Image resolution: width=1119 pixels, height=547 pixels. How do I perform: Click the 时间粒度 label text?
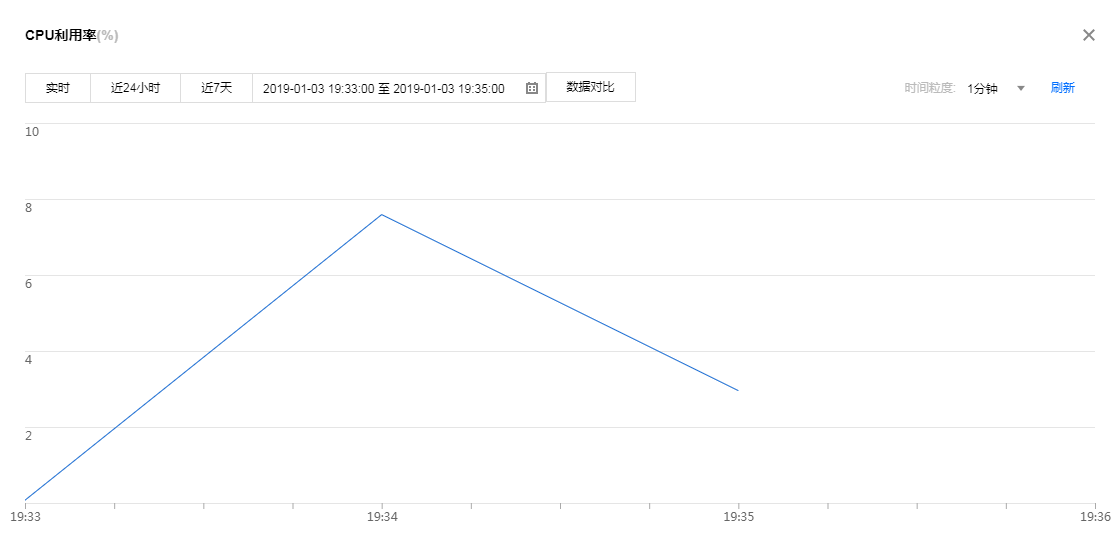pos(931,88)
